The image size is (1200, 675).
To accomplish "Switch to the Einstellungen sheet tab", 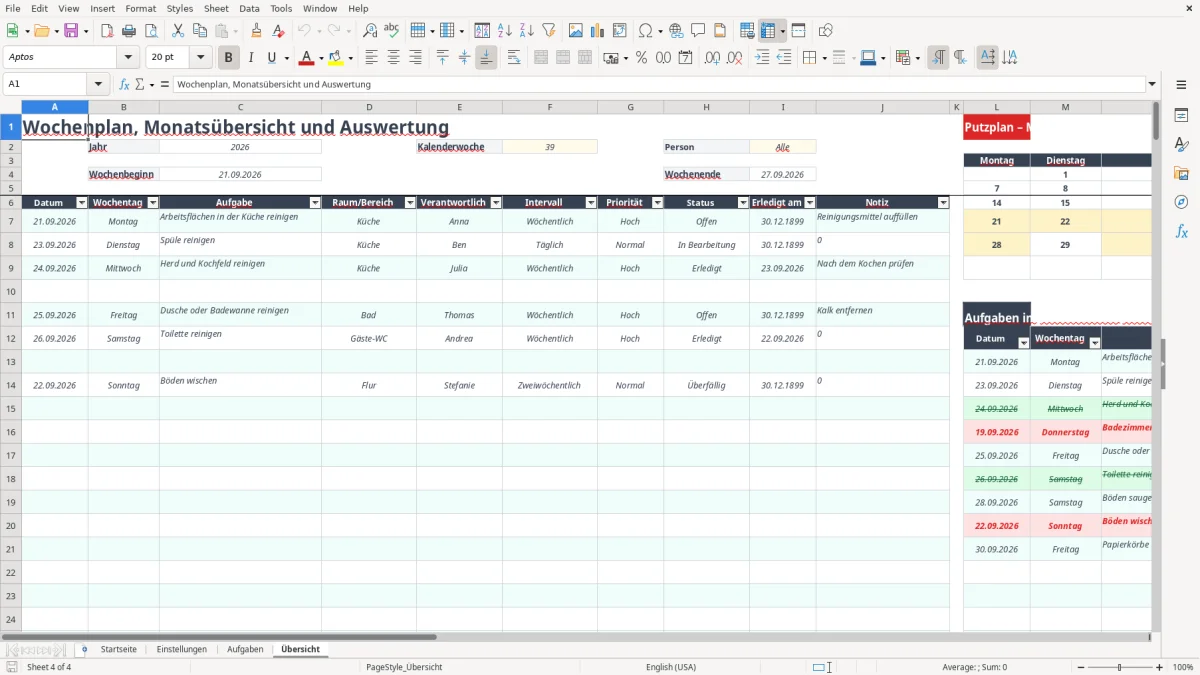I will tap(182, 649).
